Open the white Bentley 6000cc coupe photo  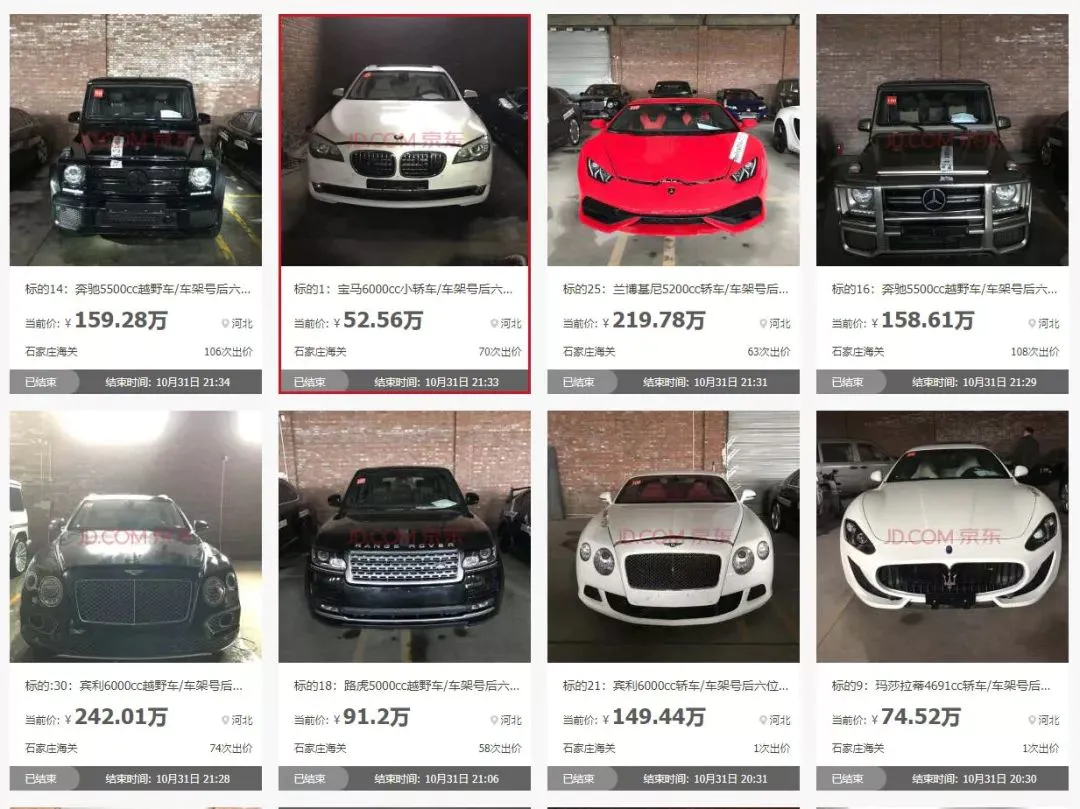coord(673,536)
